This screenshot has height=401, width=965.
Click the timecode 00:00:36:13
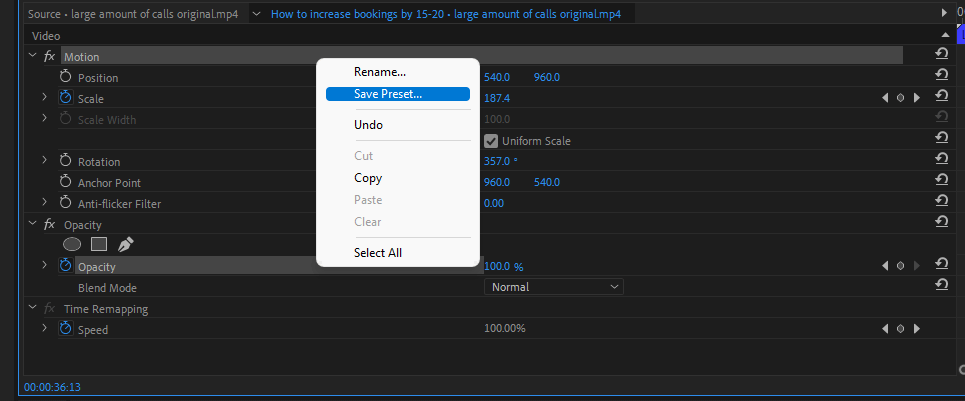(x=52, y=387)
